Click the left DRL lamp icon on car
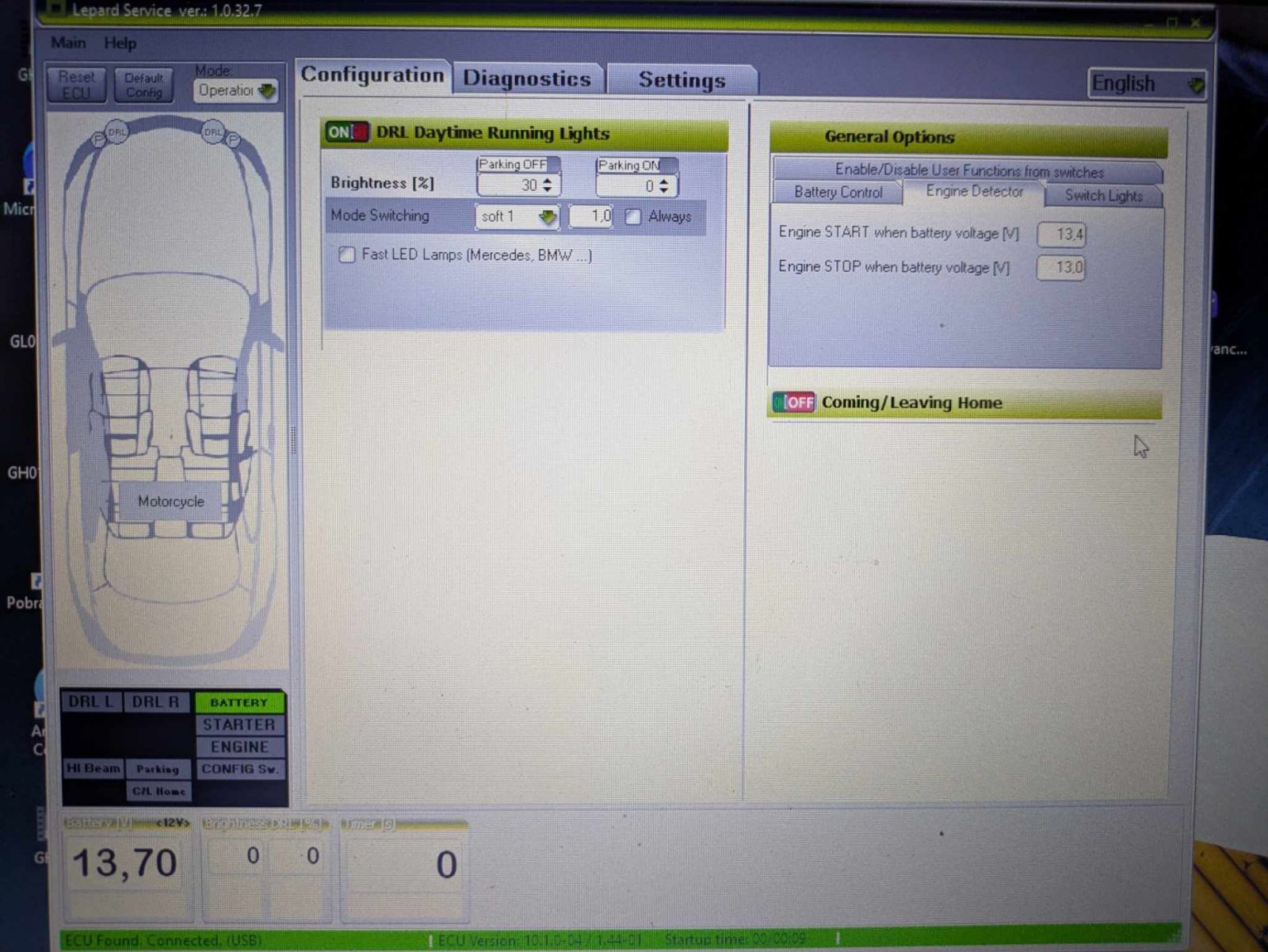The width and height of the screenshot is (1268, 952). (116, 132)
